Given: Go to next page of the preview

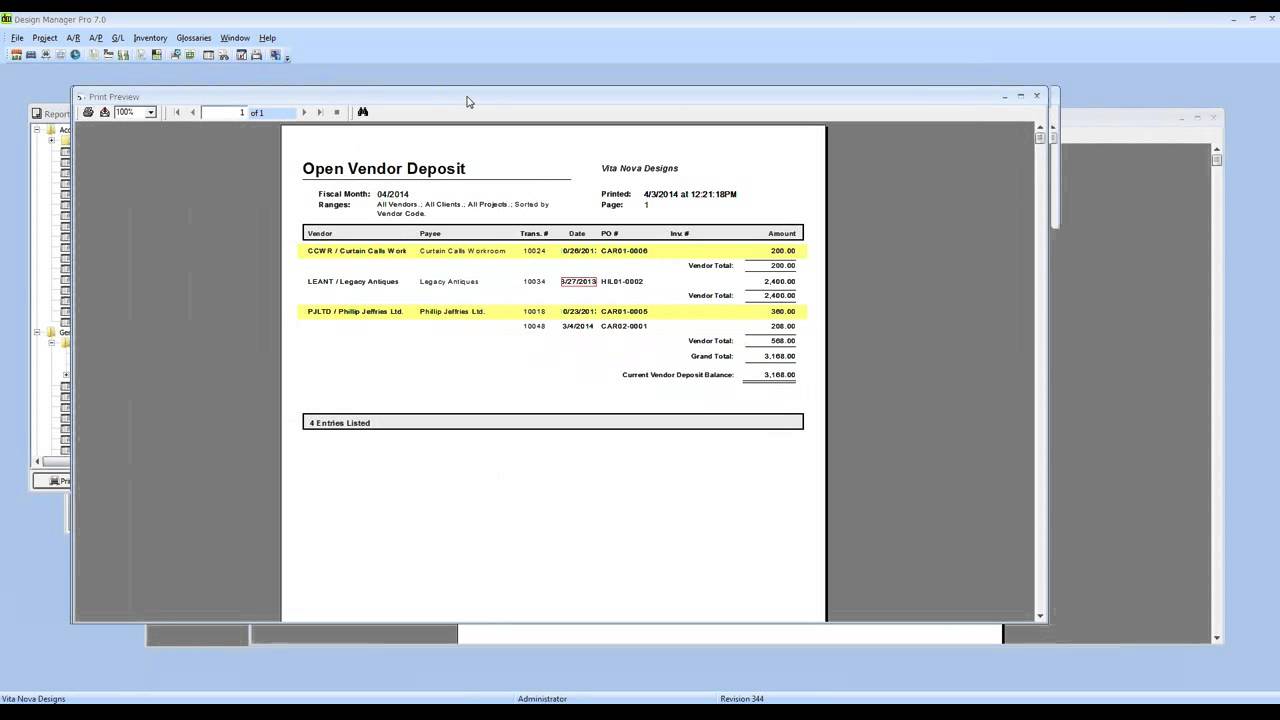Looking at the screenshot, I should (304, 112).
